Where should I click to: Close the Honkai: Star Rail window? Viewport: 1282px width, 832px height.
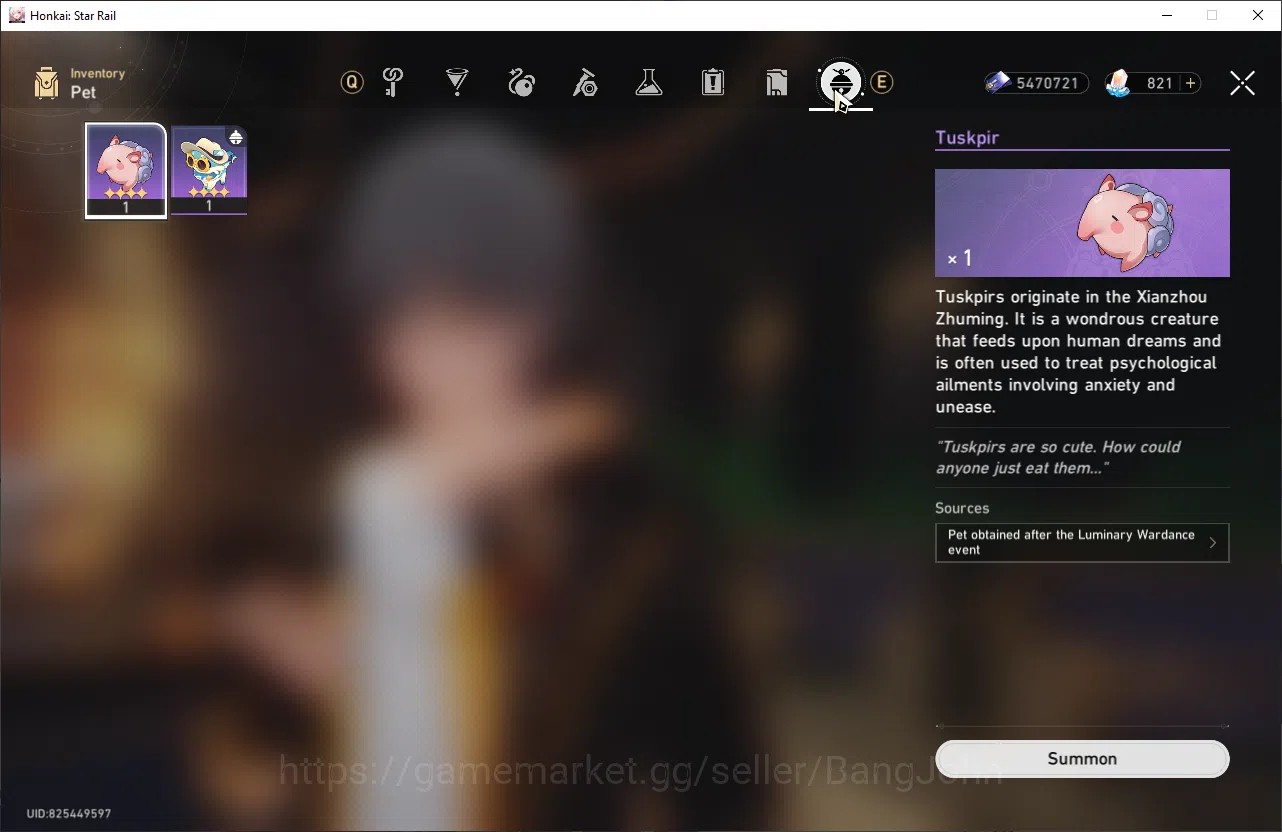click(x=1258, y=15)
